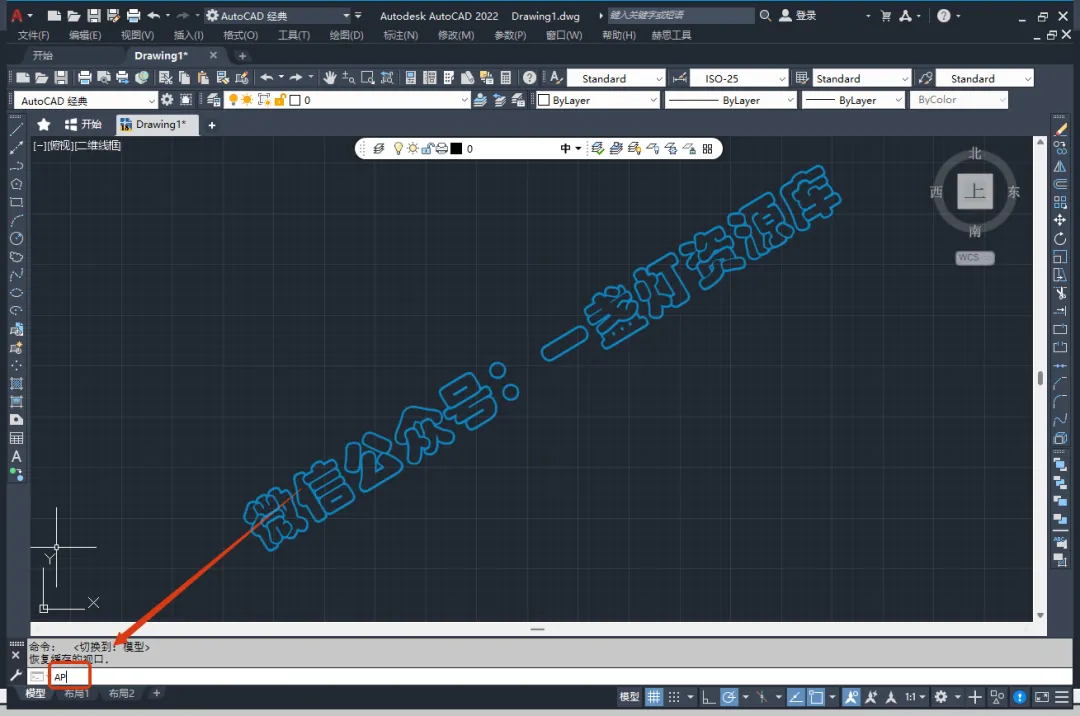Screen dimensions: 1080x716
Task: Toggle Clean Screen in status bar
Action: (1042, 697)
